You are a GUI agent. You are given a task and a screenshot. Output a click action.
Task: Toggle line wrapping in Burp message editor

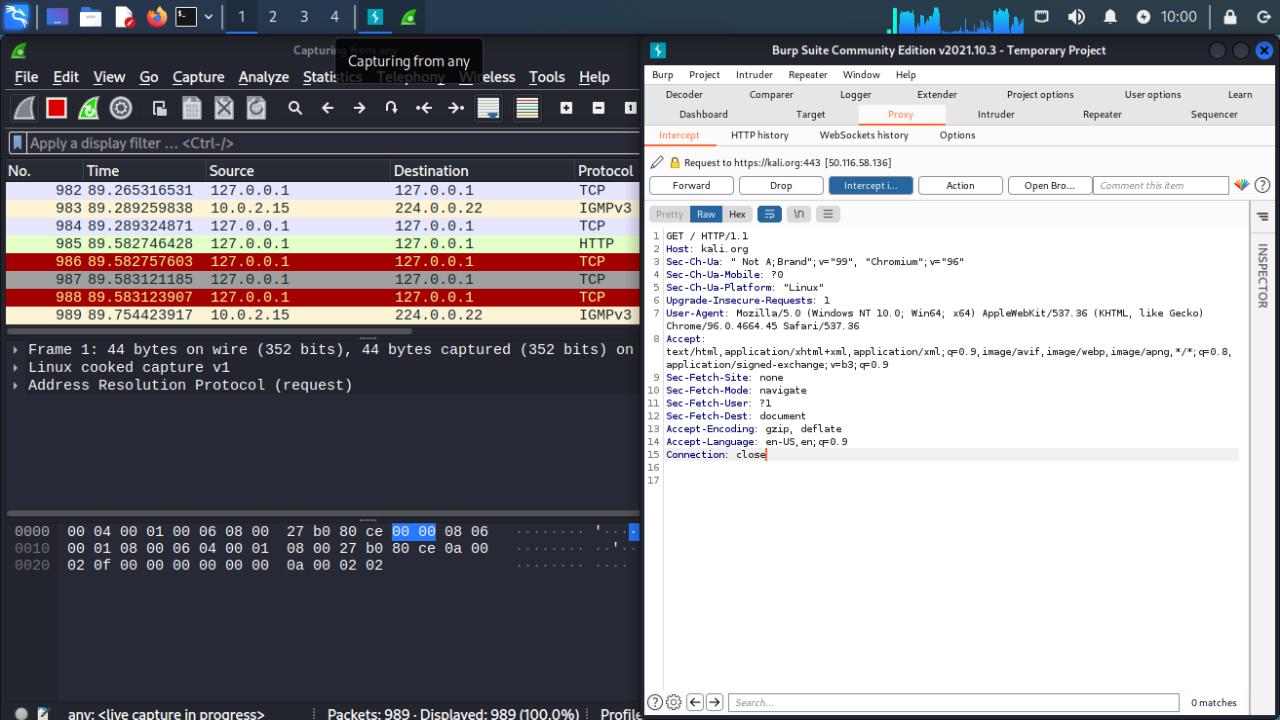coord(769,214)
